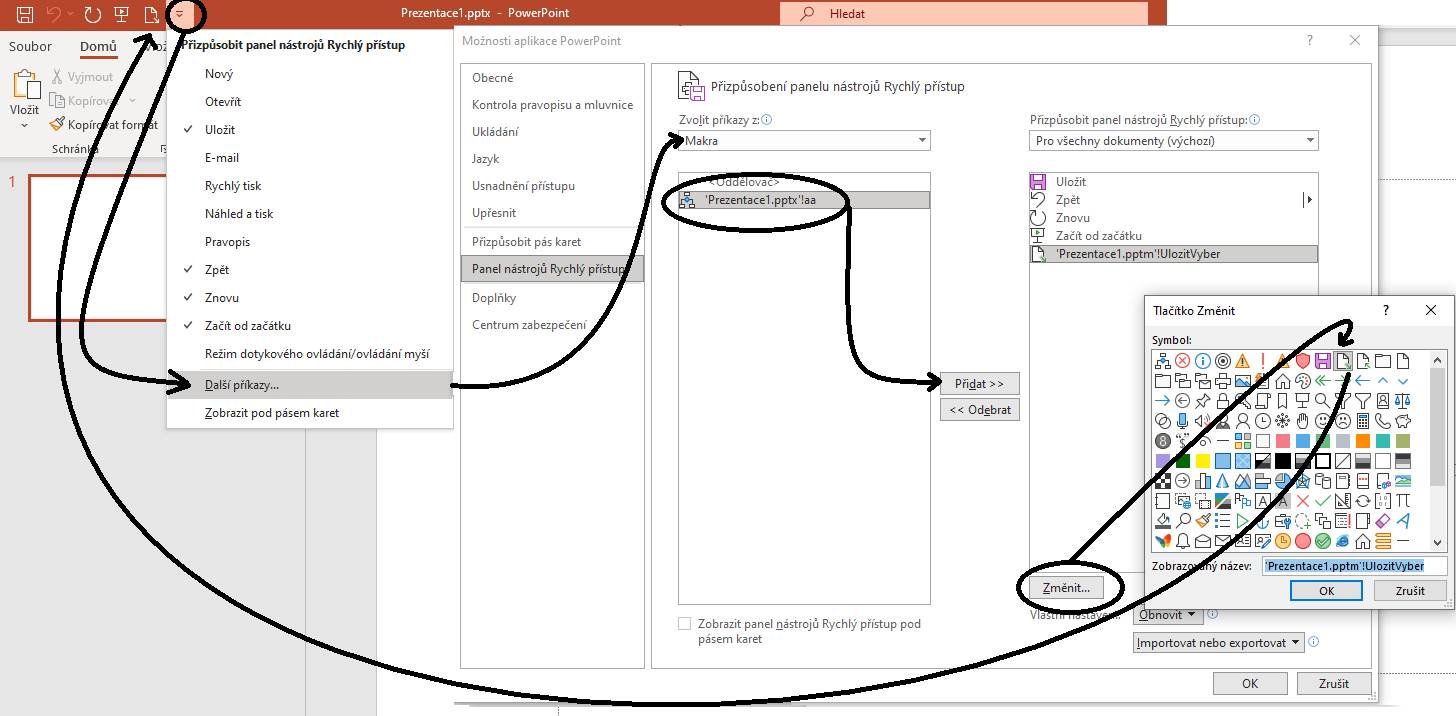Select the red shield symbol
Screen dimensions: 1456x716
pyautogui.click(x=1303, y=361)
